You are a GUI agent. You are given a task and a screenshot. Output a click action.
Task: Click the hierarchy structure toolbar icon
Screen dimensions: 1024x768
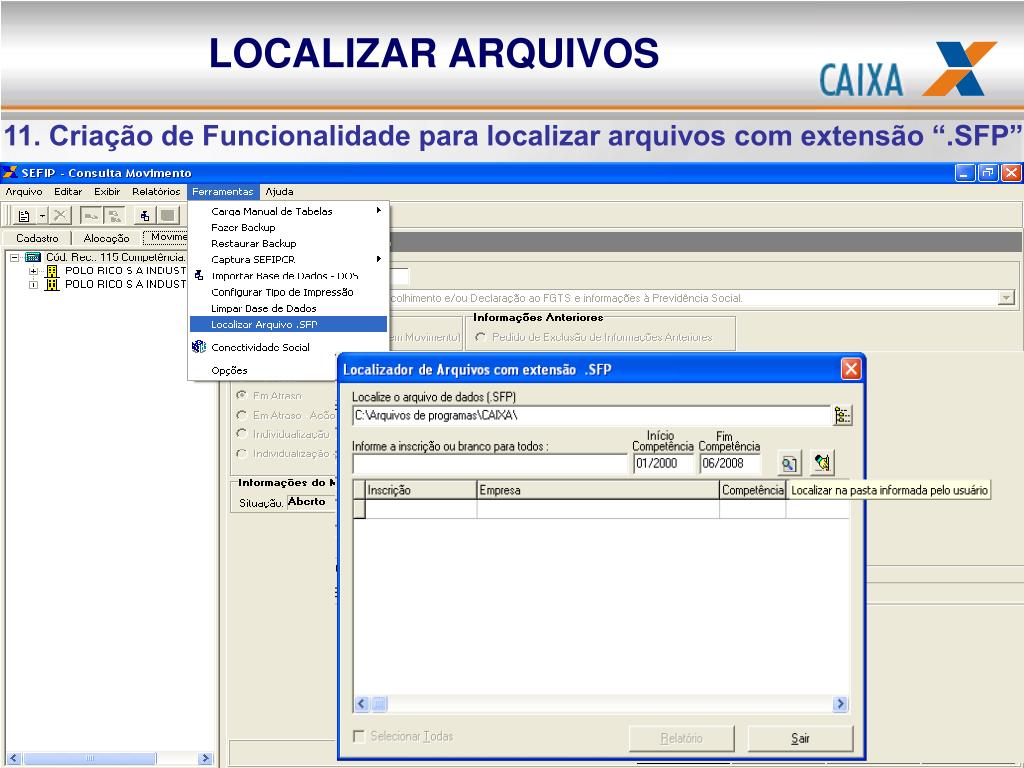coord(144,216)
